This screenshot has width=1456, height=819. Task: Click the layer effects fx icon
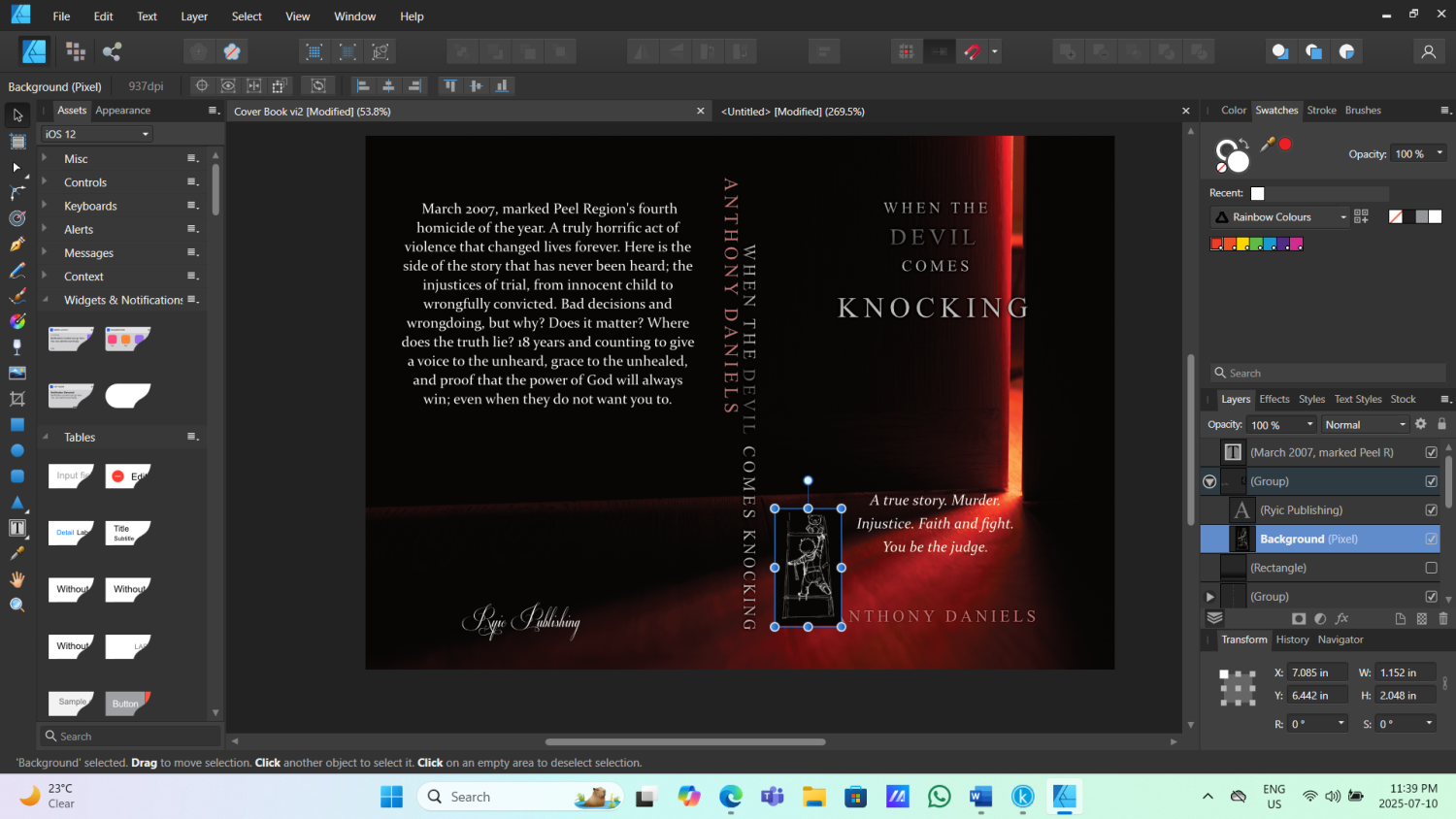(1341, 618)
